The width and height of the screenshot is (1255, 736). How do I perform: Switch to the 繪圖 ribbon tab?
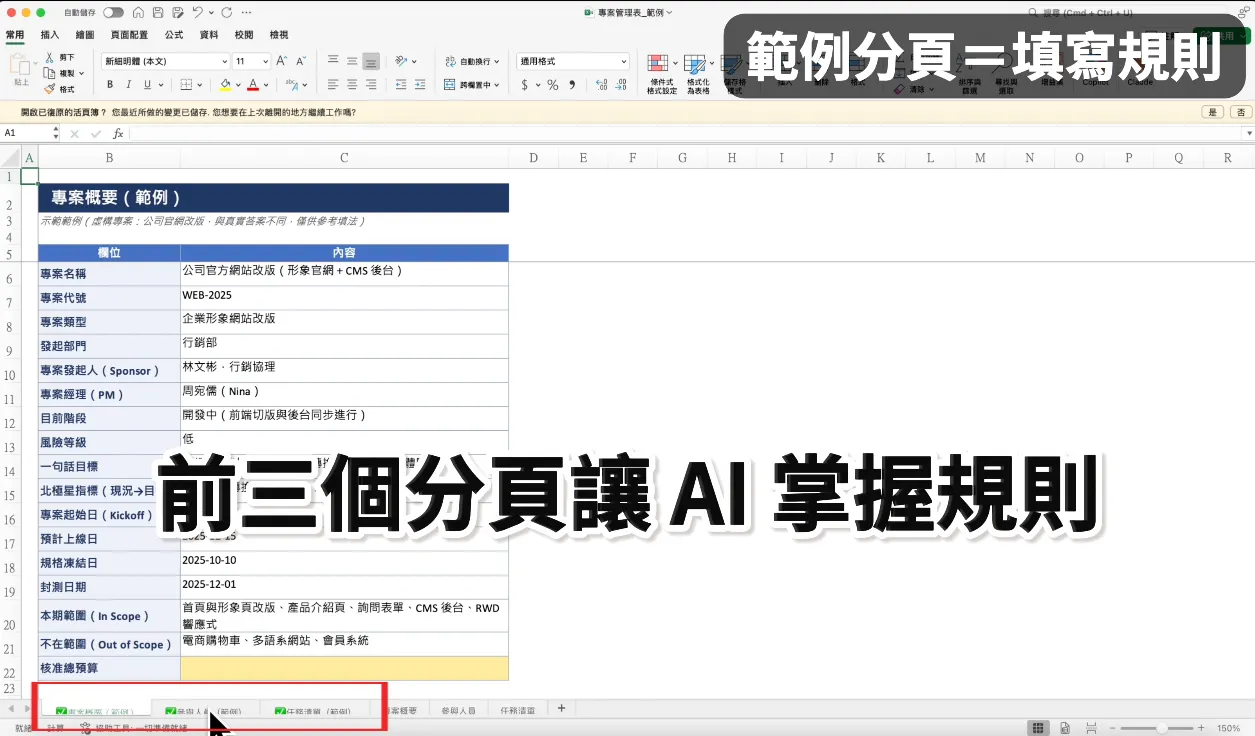(x=85, y=34)
